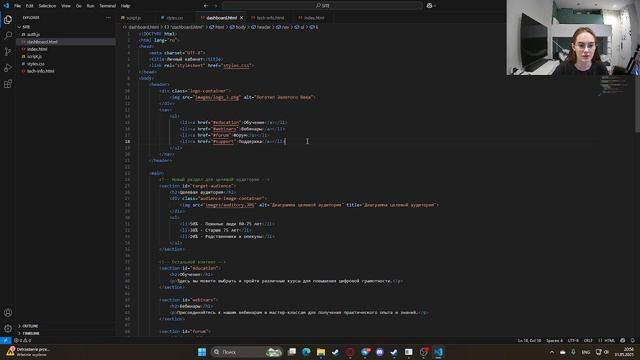
Task: Click the Windows taskbar search box
Action: (247, 352)
